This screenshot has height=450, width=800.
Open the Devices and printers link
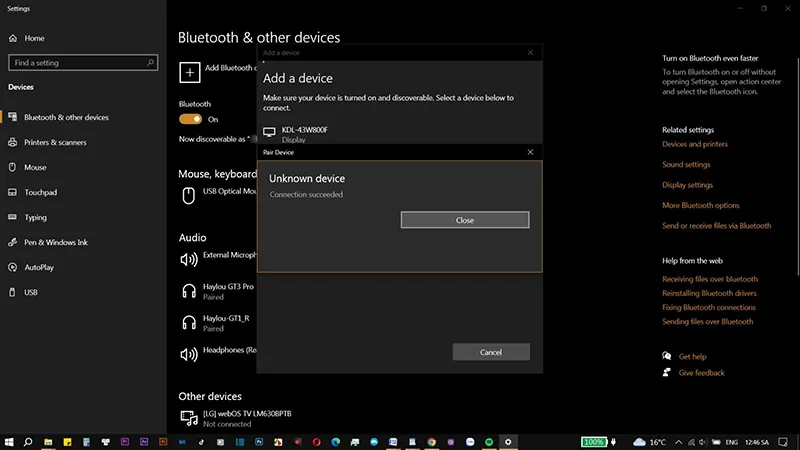coord(695,144)
